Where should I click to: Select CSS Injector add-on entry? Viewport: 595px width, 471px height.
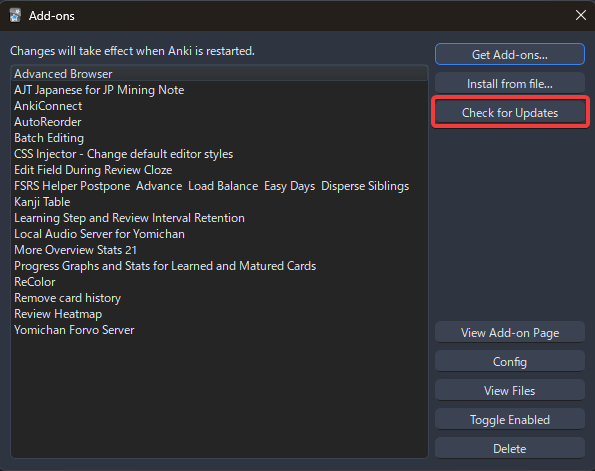(x=219, y=154)
